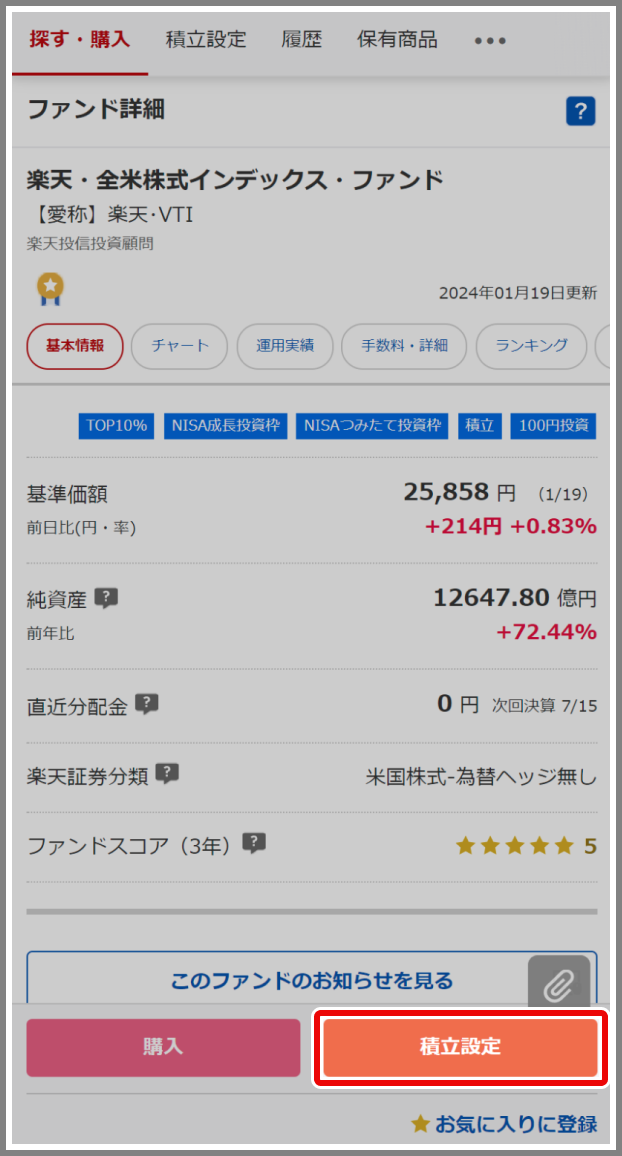This screenshot has height=1156, width=622.
Task: Click the 100円投資 badge
Action: 557,425
